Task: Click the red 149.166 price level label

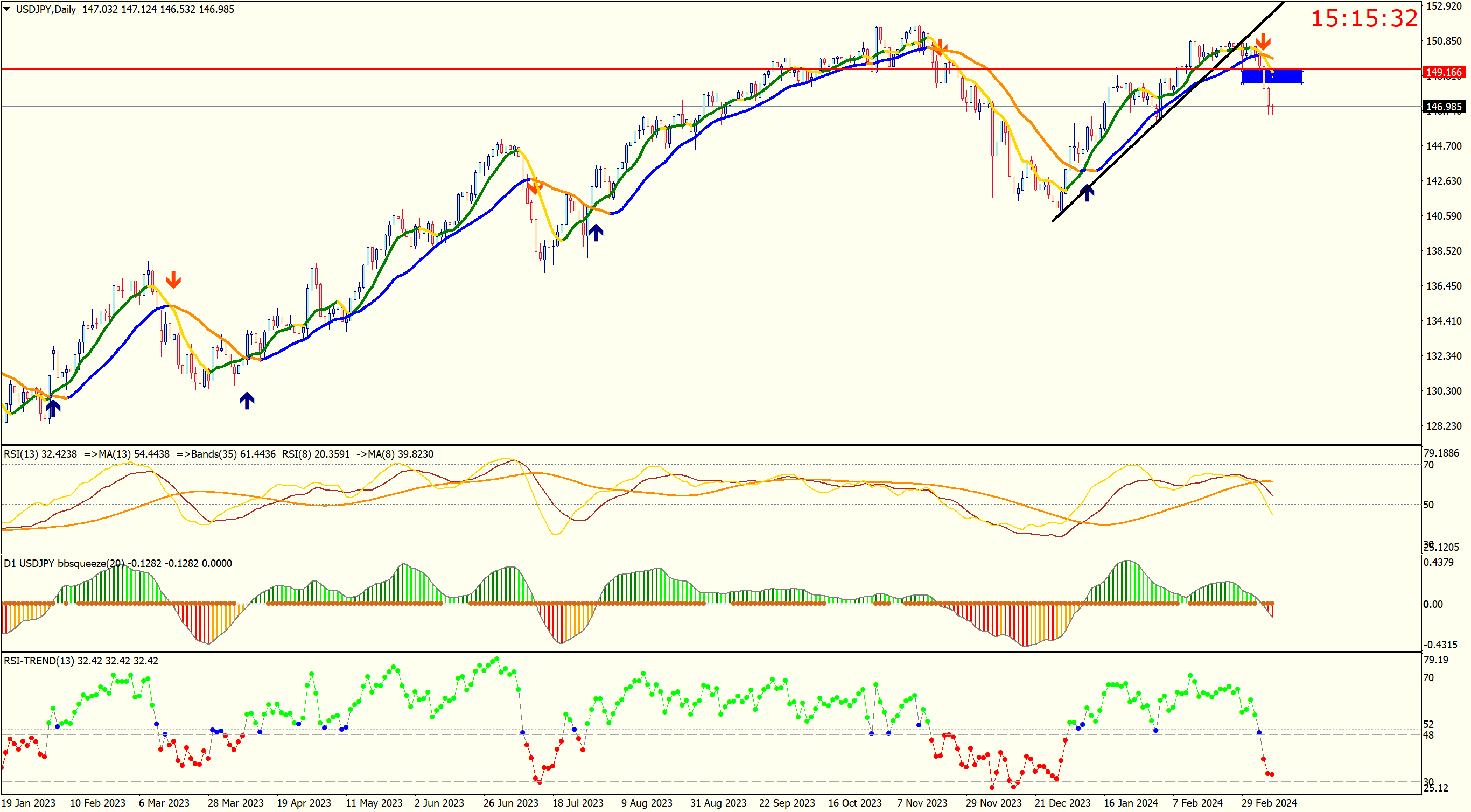Action: pyautogui.click(x=1443, y=72)
